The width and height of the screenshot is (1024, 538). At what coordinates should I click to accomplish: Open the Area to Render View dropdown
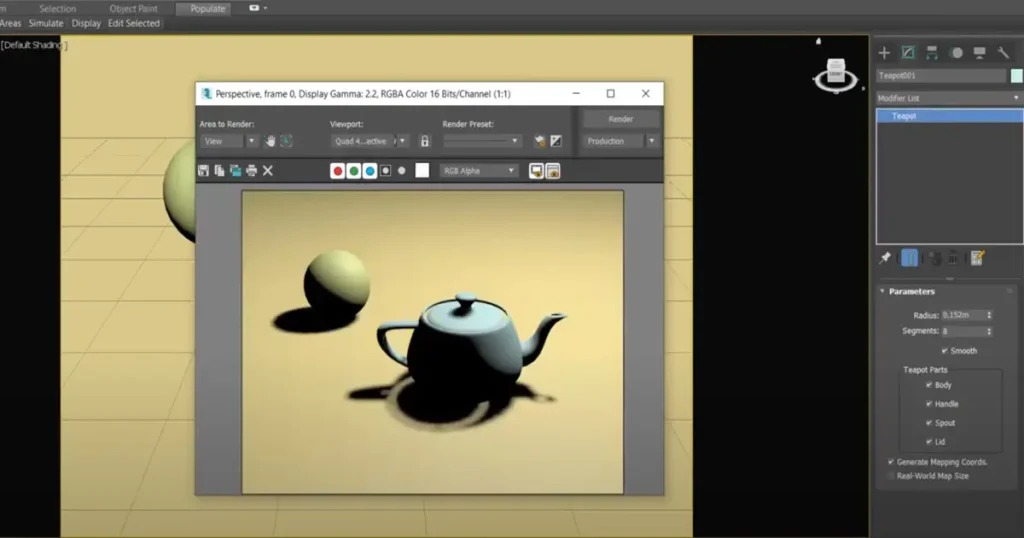pyautogui.click(x=223, y=141)
